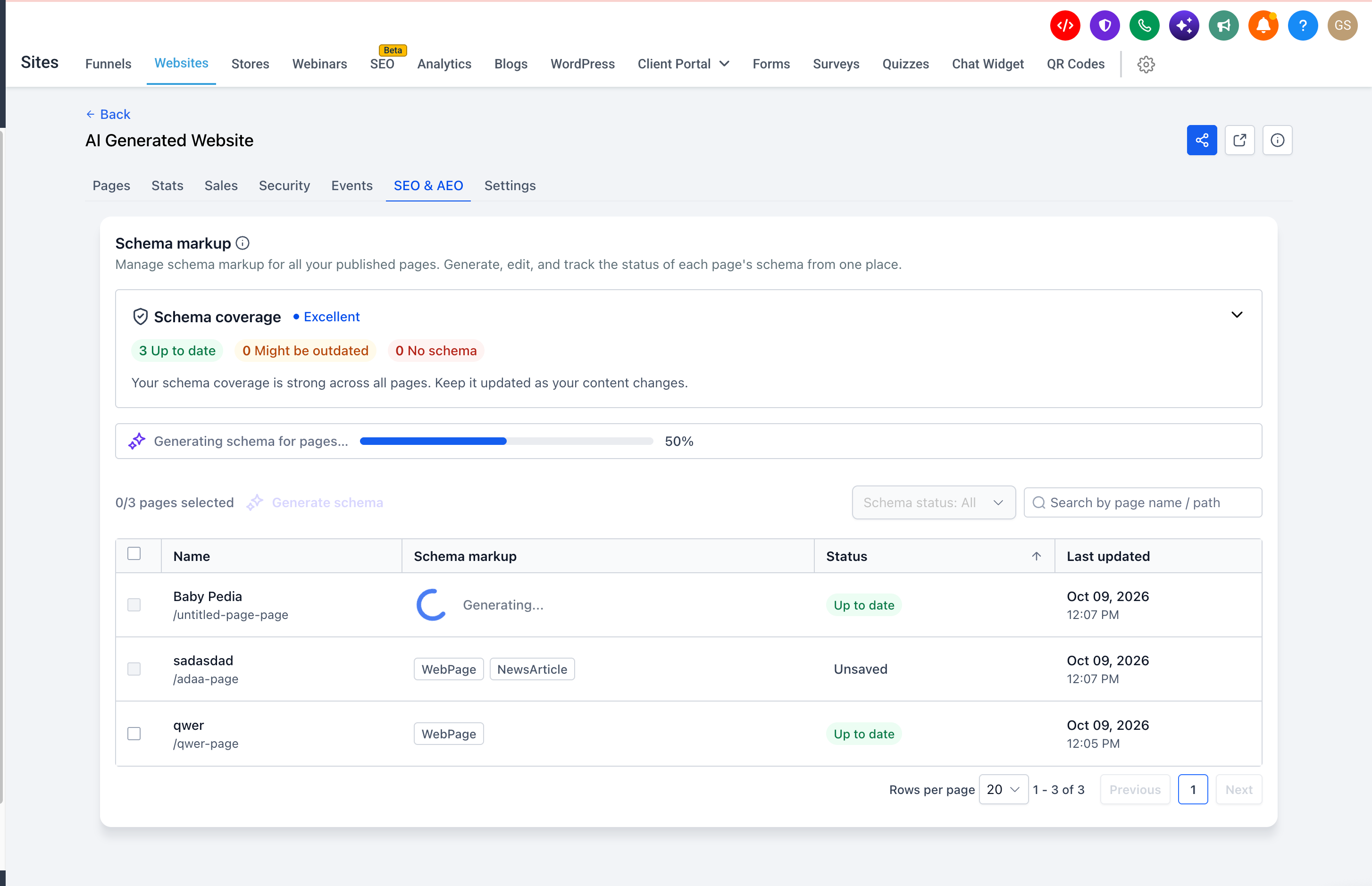
Task: Open the rows per page dropdown
Action: [1003, 789]
